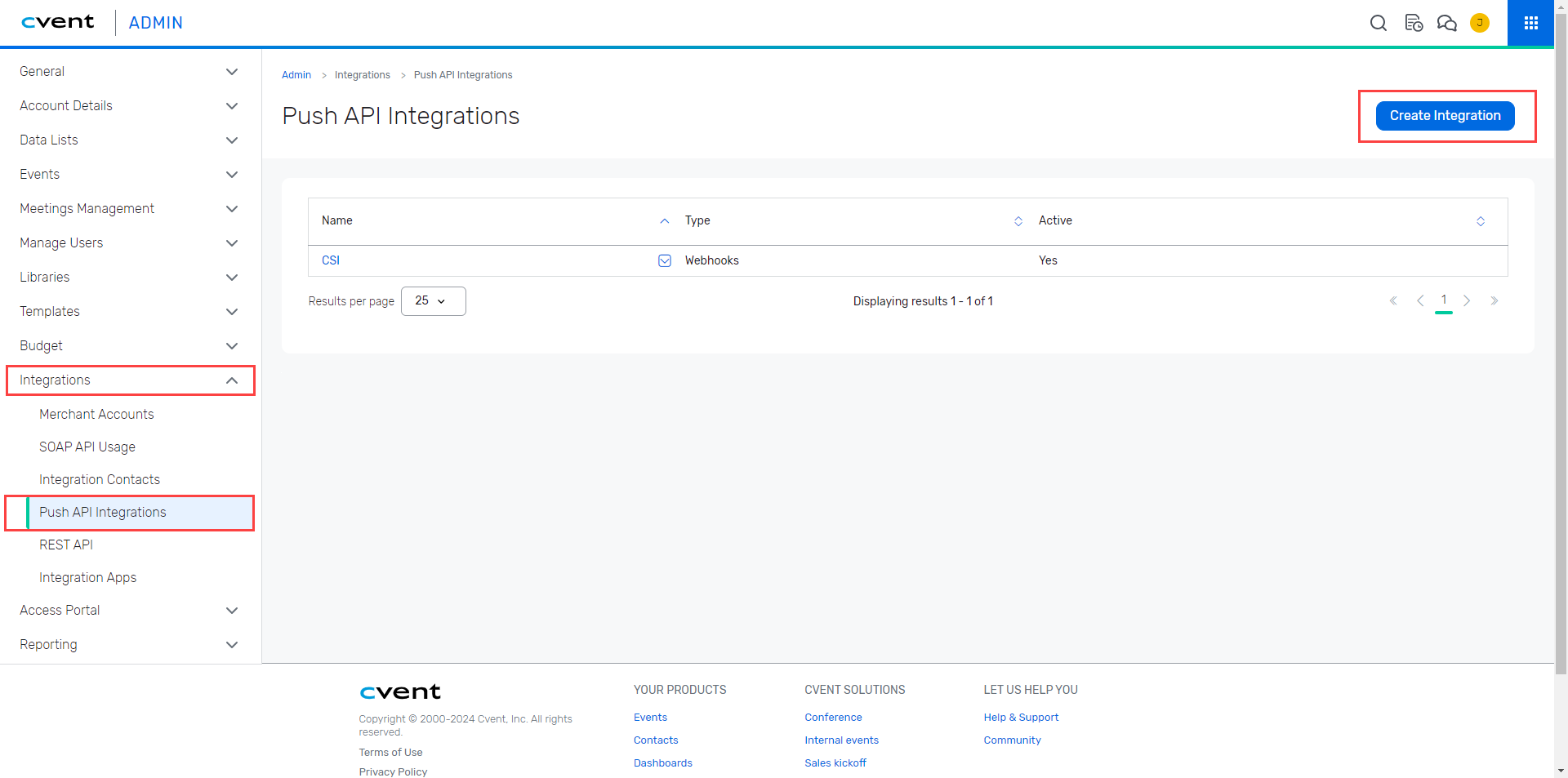Open the CSI integration link

331,260
